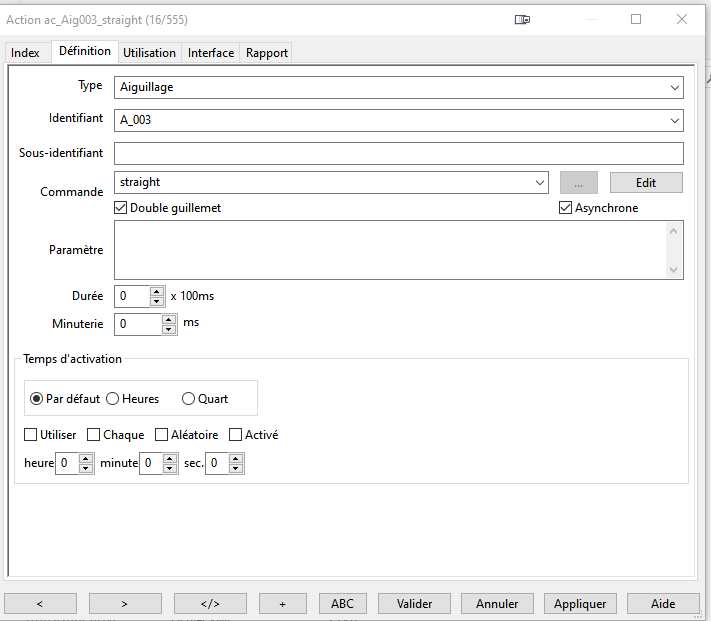The width and height of the screenshot is (711, 621).
Task: Select the Heures radio option
Action: [113, 399]
